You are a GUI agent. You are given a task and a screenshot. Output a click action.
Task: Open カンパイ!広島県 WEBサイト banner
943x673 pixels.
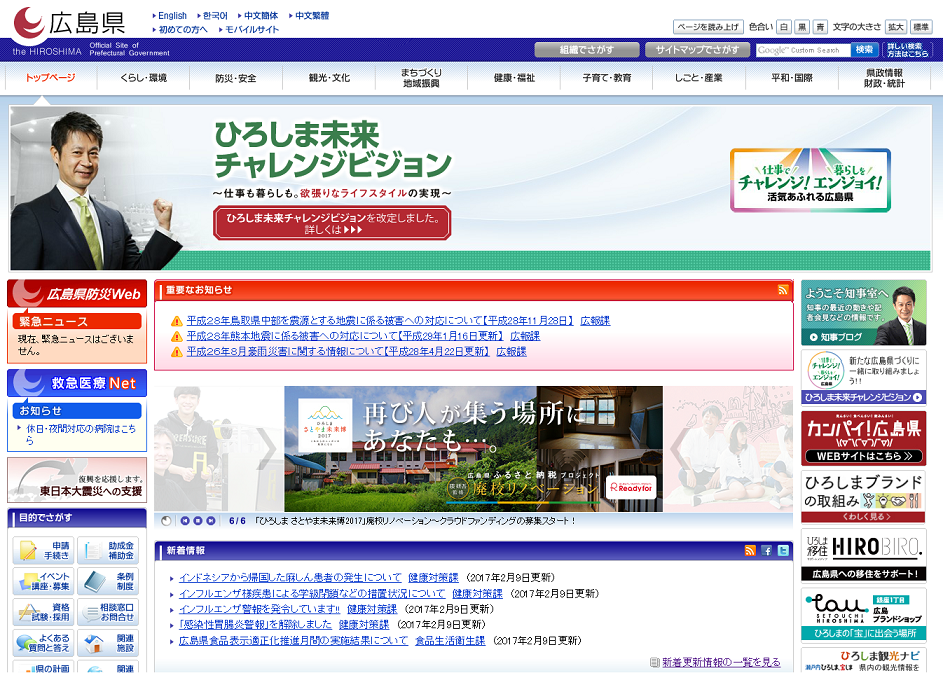click(864, 438)
